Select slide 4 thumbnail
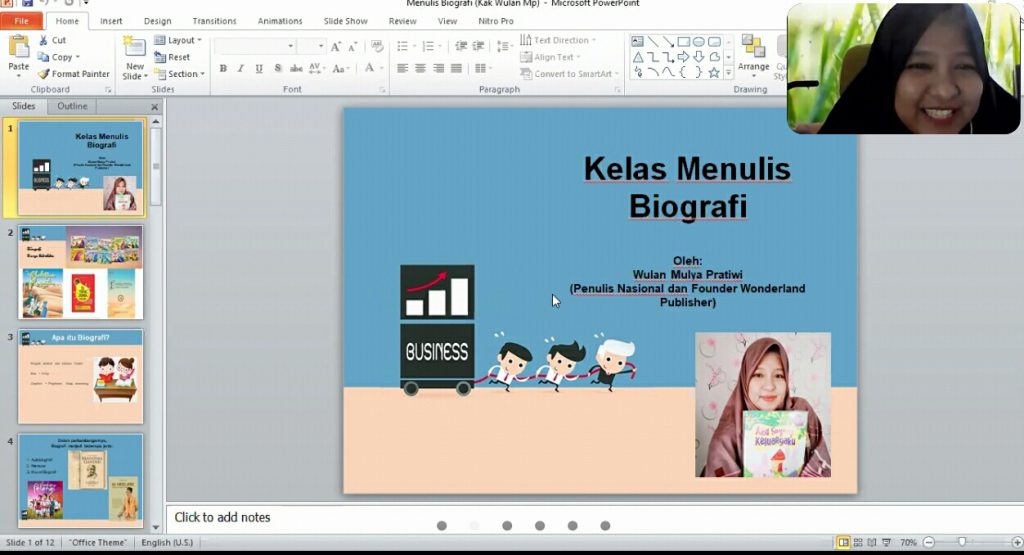 (x=80, y=481)
